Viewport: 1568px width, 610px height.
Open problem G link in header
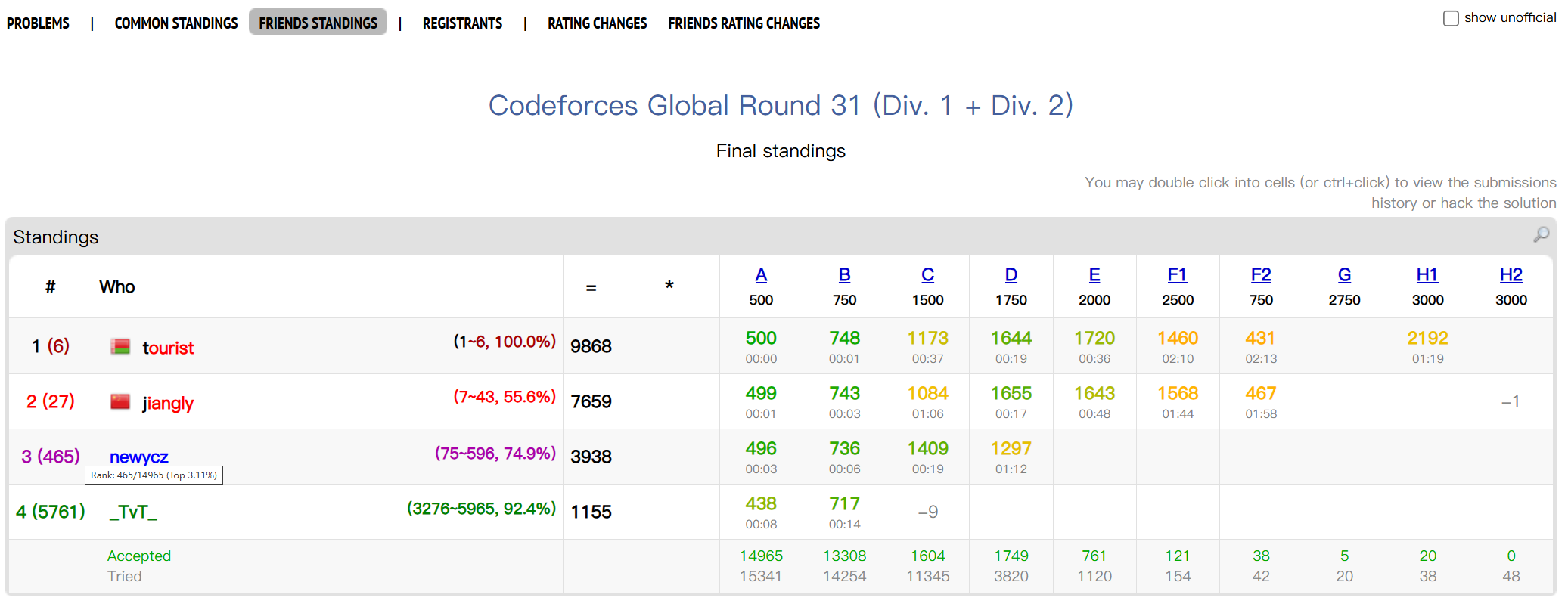(1344, 274)
